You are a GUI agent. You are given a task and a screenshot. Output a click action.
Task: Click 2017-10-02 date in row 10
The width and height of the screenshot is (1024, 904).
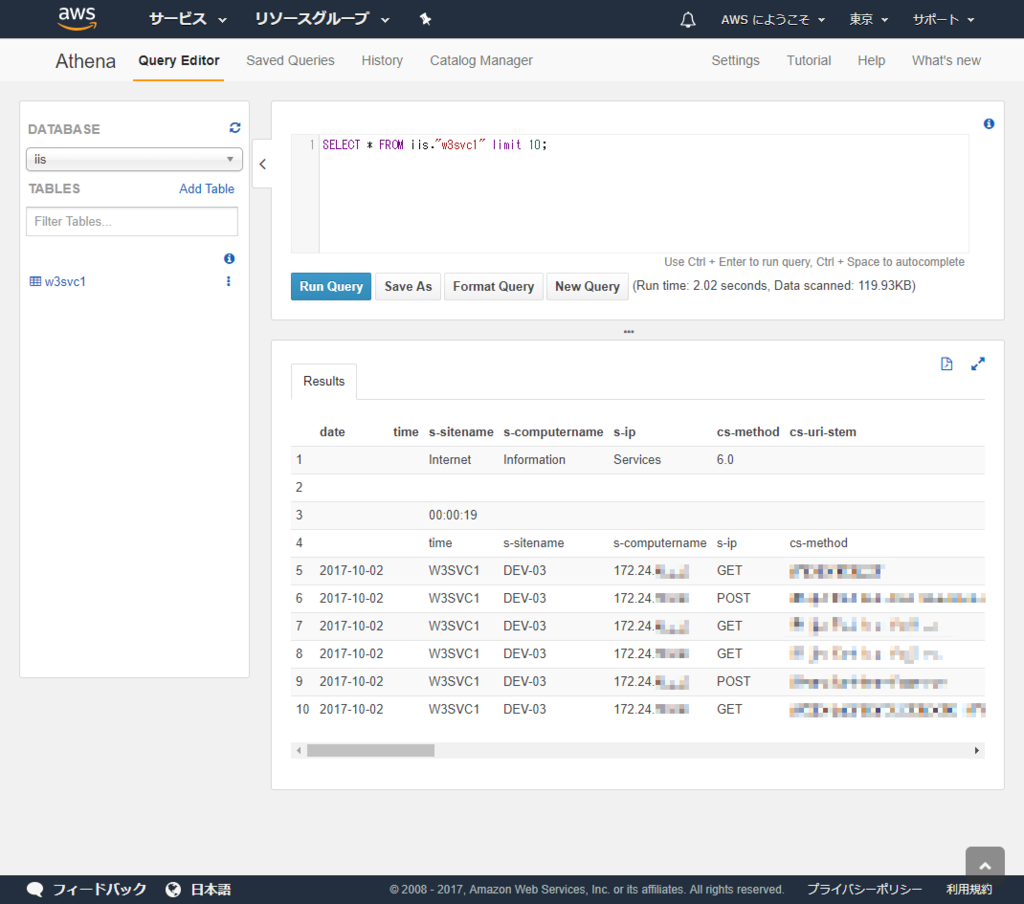[x=351, y=709]
